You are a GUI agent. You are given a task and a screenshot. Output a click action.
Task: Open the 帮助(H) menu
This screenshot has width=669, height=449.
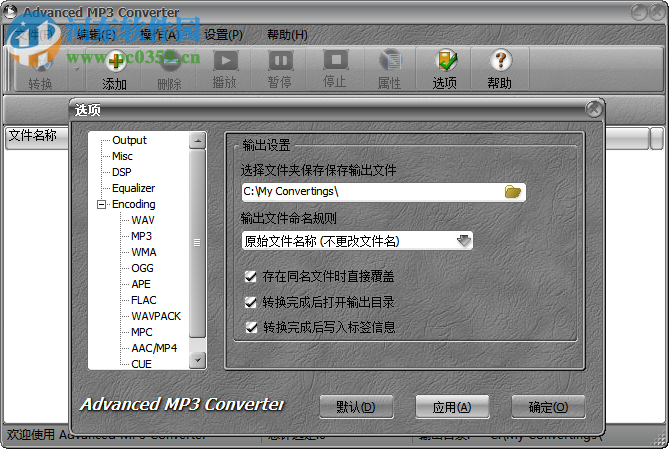(287, 35)
